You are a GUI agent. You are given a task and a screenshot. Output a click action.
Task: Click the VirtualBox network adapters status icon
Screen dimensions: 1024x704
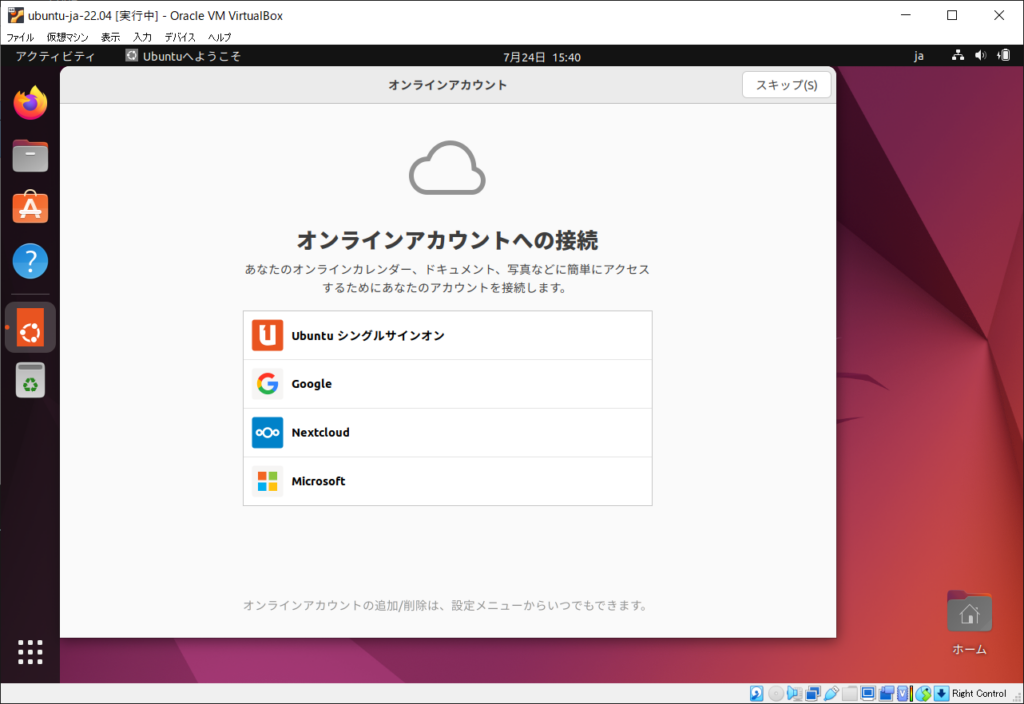click(813, 694)
